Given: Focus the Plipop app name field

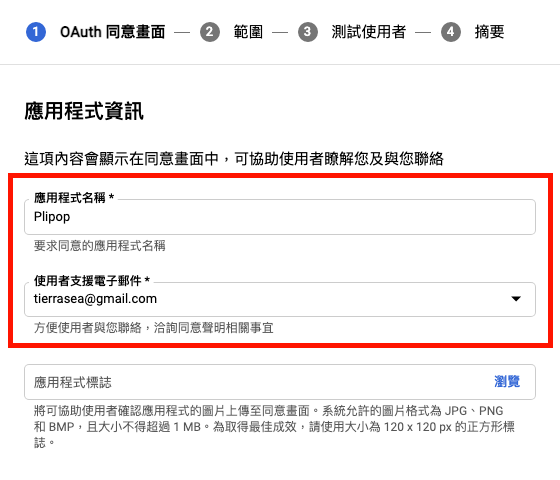Looking at the screenshot, I should (x=280, y=217).
